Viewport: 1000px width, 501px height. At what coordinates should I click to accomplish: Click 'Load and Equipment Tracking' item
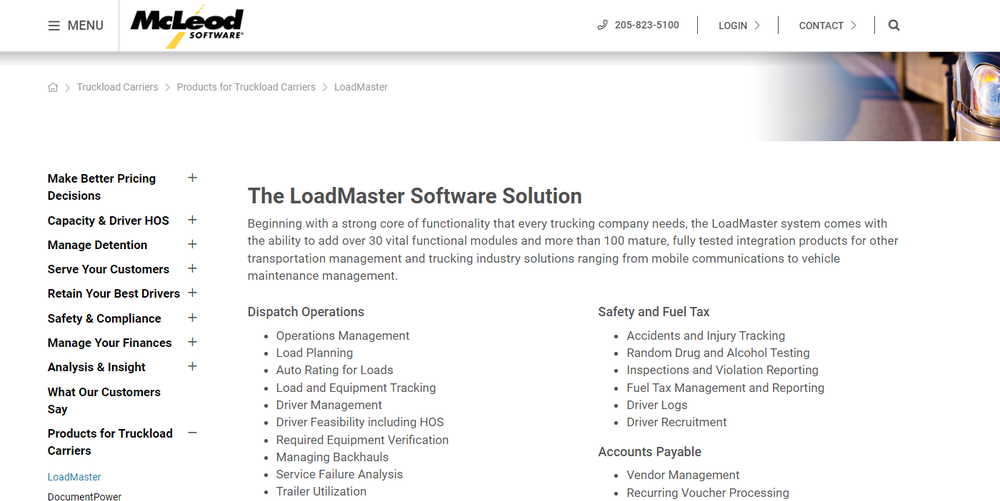pos(356,388)
